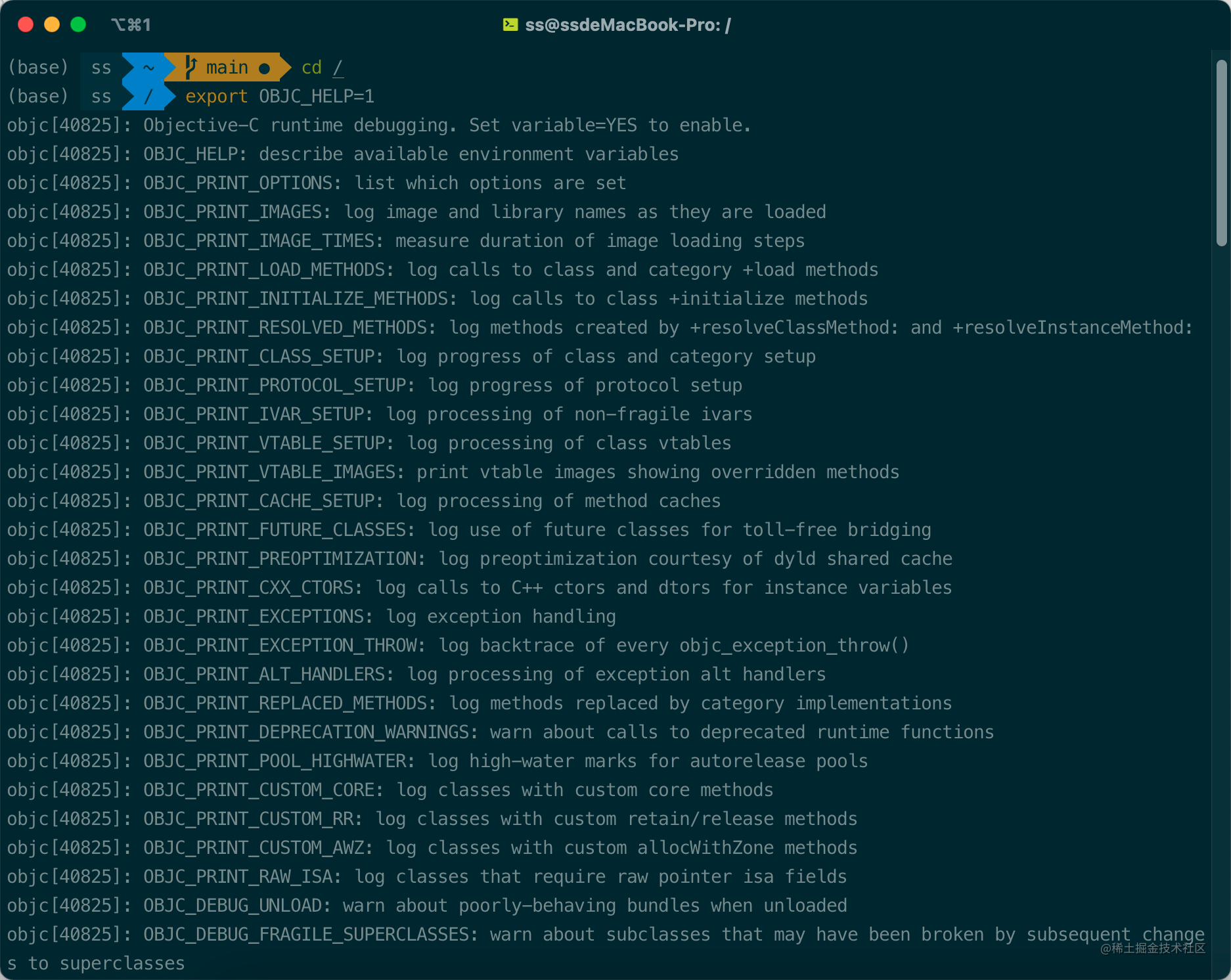Click the 'OBJC_DEBUG_UNLOAD:' variable name
The width and height of the screenshot is (1231, 980).
(237, 906)
